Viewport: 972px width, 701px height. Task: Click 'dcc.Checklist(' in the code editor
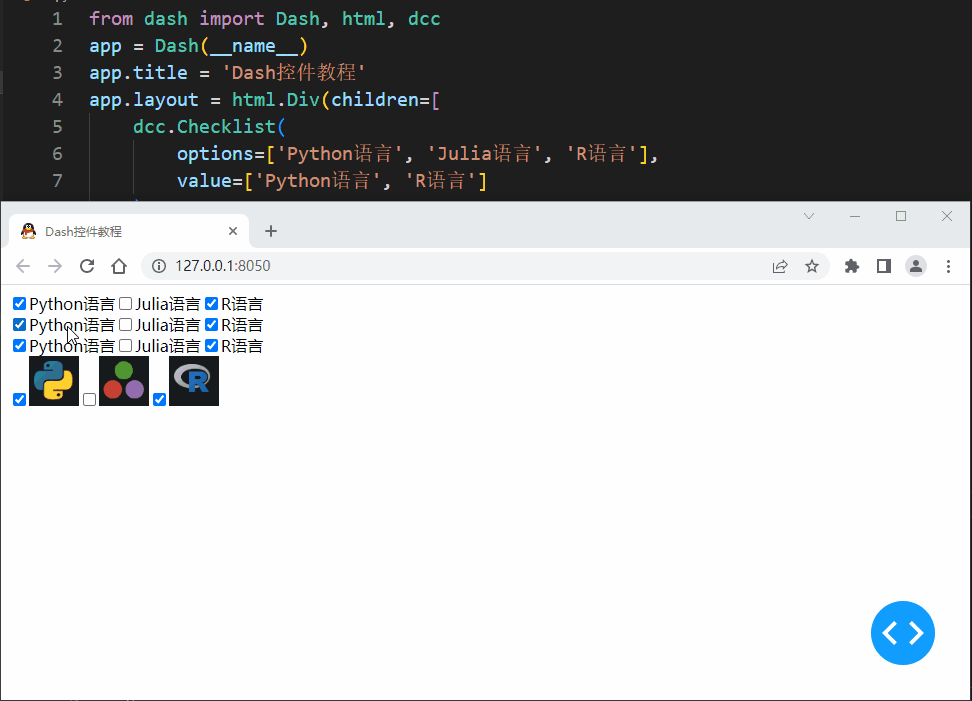[209, 126]
